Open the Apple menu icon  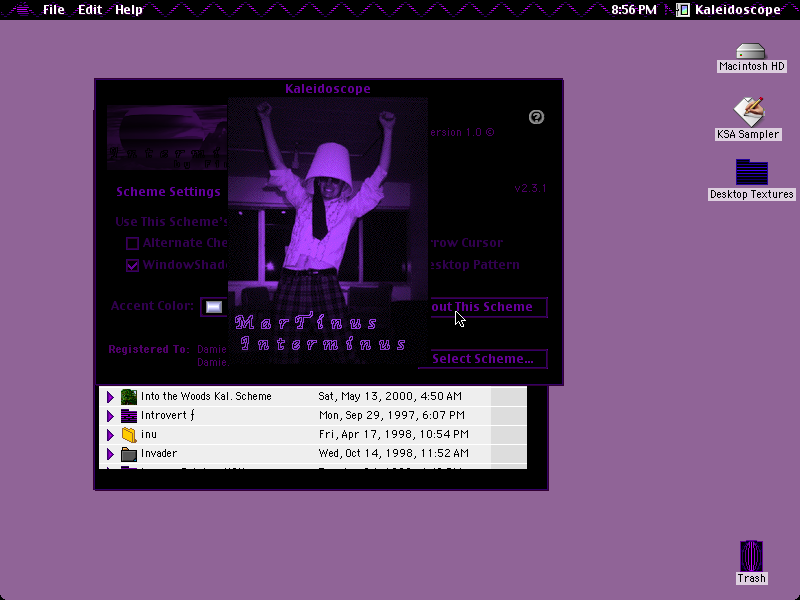23,9
